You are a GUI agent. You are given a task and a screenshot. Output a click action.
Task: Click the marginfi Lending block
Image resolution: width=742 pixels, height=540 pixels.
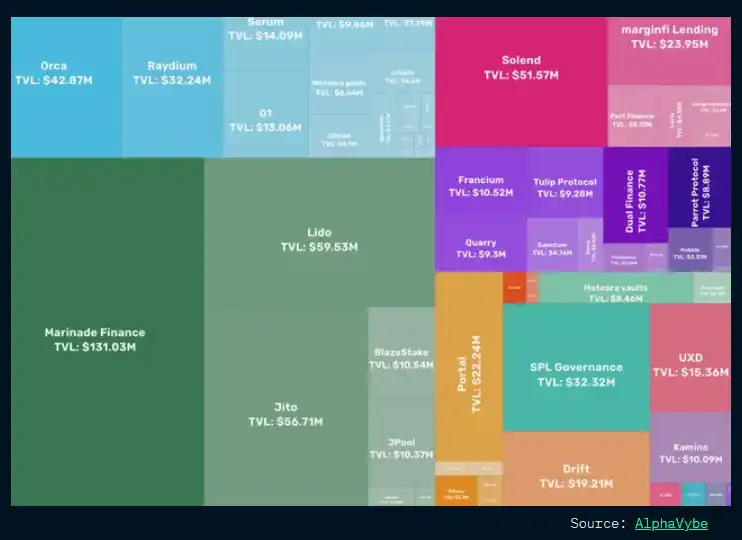click(669, 38)
